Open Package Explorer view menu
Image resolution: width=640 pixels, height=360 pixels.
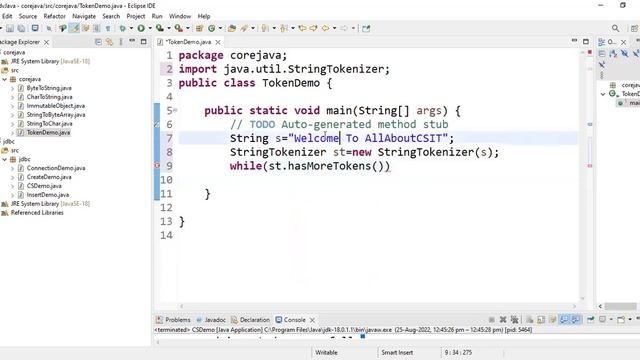[x=121, y=42]
